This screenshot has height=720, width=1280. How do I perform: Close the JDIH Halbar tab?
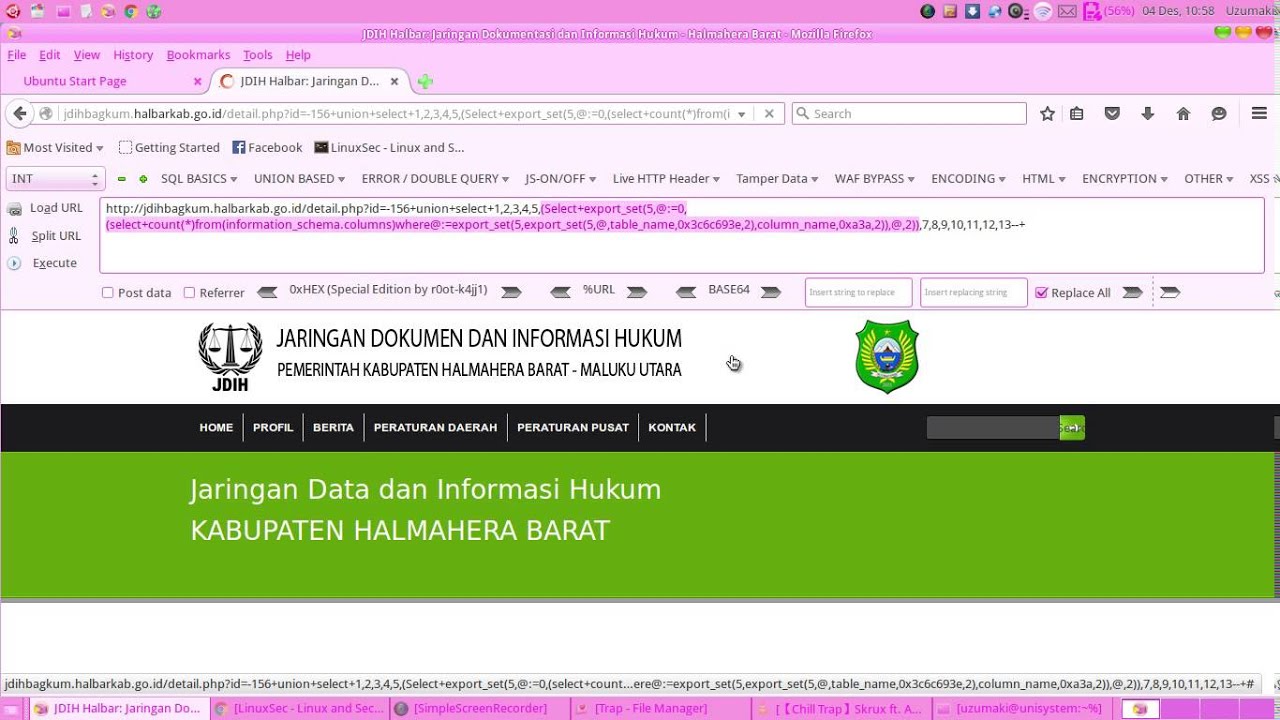pos(394,81)
